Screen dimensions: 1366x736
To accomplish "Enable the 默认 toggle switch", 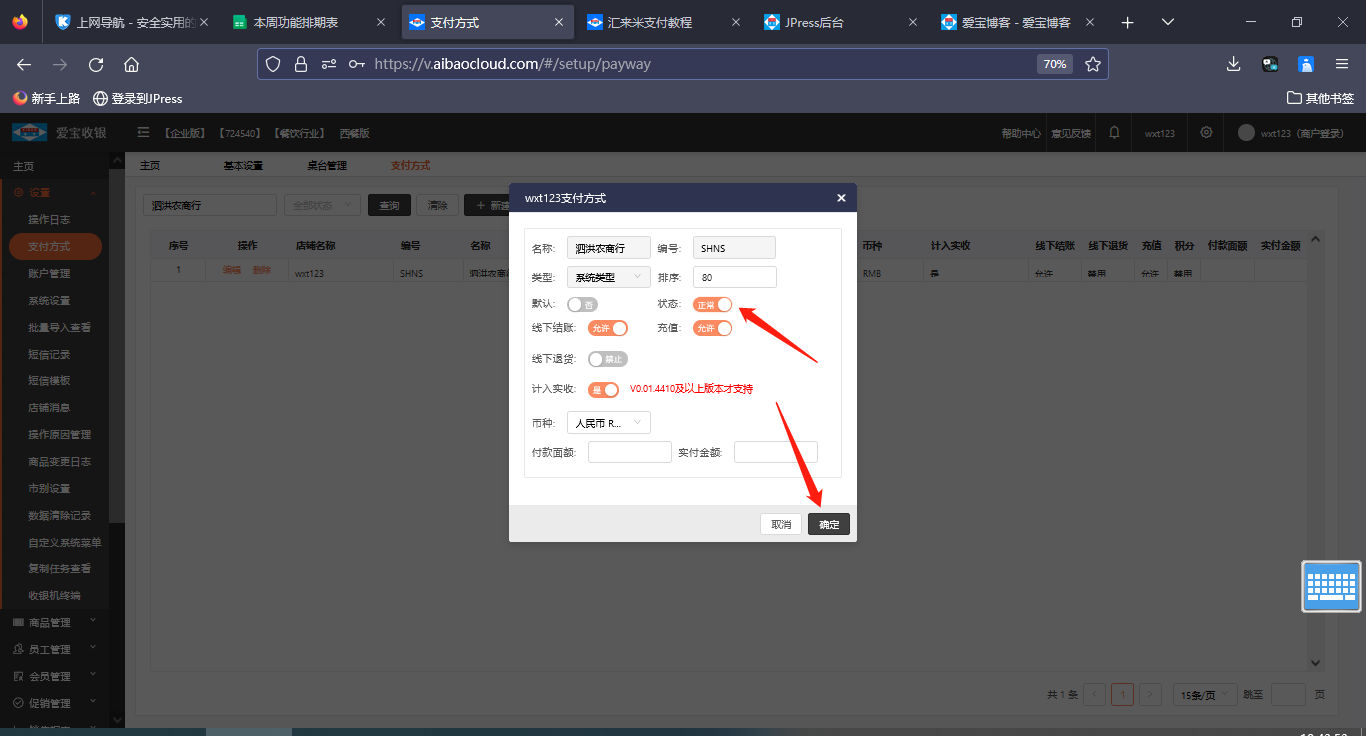I will click(581, 304).
